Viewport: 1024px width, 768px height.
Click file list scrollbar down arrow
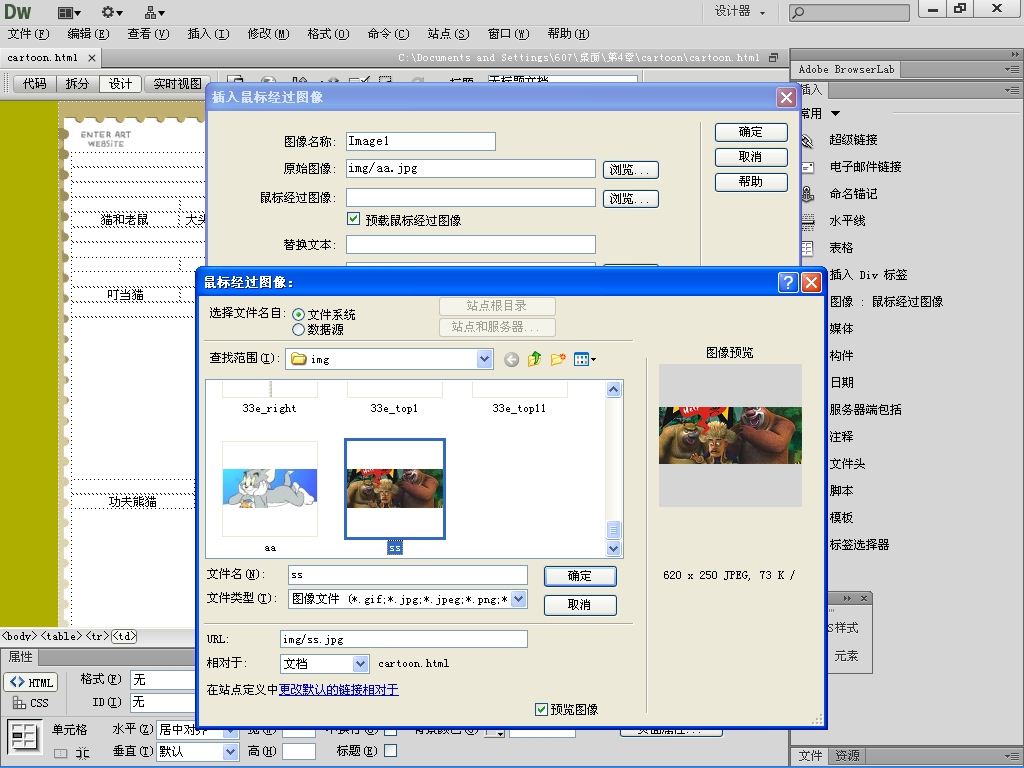[613, 549]
